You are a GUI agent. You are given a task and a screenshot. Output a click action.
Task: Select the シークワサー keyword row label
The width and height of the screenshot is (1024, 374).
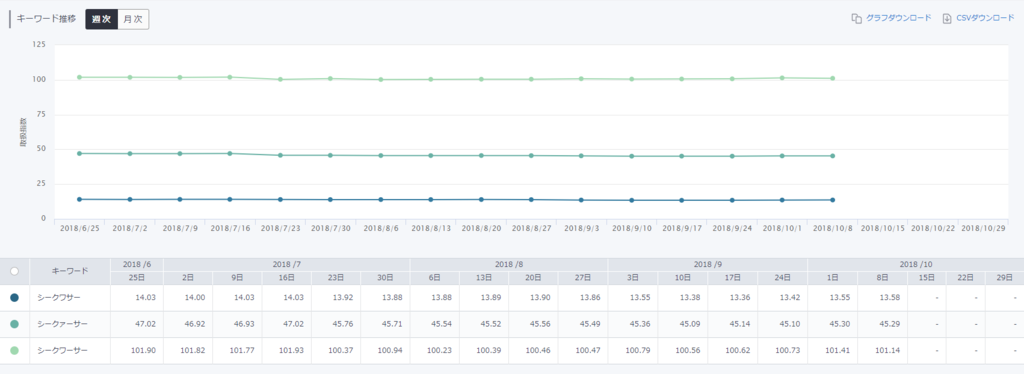tap(59, 298)
